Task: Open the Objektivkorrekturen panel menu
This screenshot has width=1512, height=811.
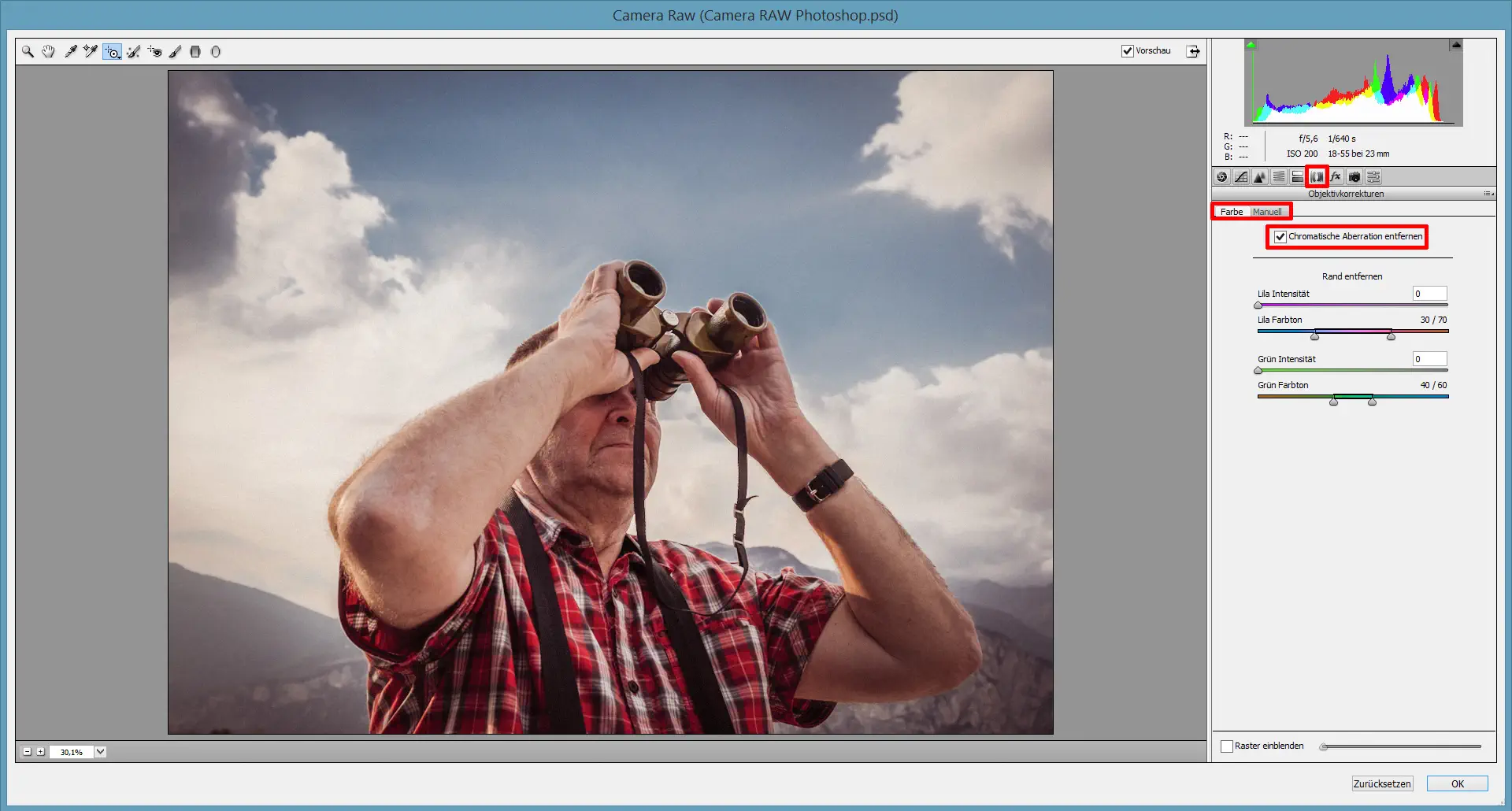Action: click(1488, 194)
